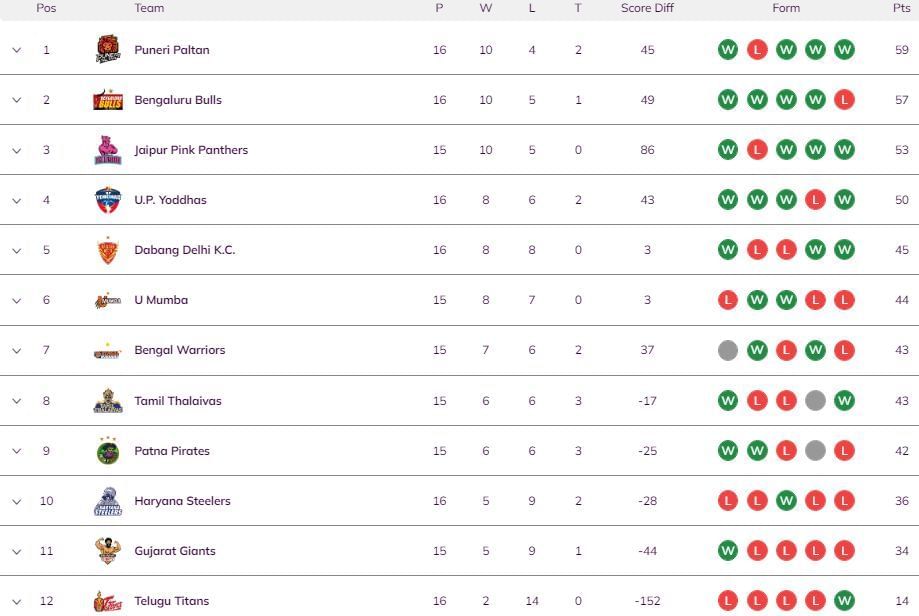Click the Gujarat Giants team logo
919x616 pixels.
coord(108,550)
